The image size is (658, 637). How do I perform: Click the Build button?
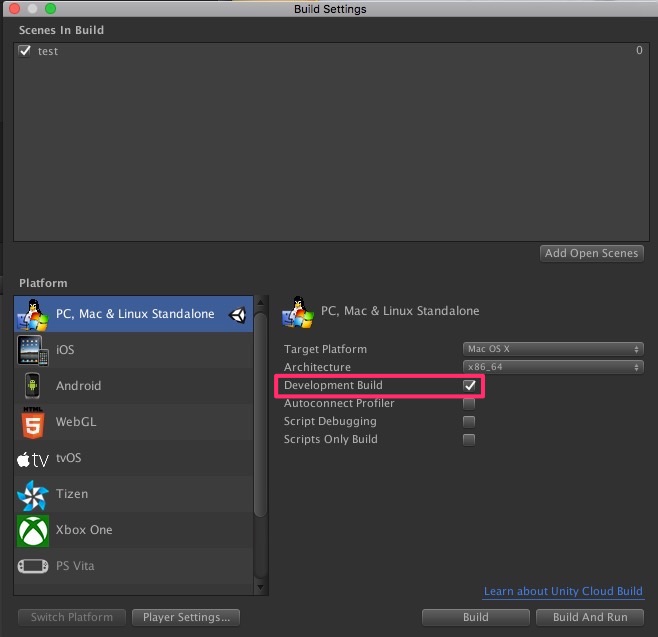(475, 617)
